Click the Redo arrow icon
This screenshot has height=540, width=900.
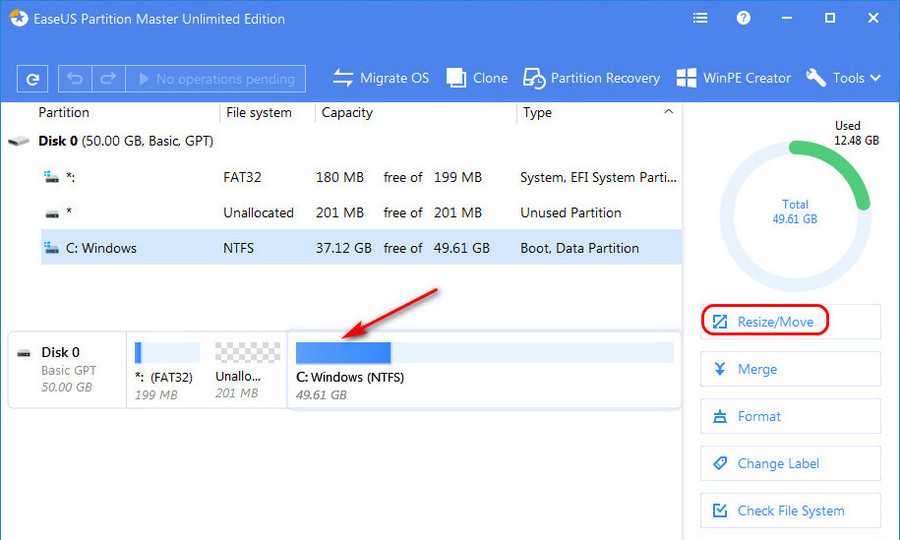click(x=108, y=78)
